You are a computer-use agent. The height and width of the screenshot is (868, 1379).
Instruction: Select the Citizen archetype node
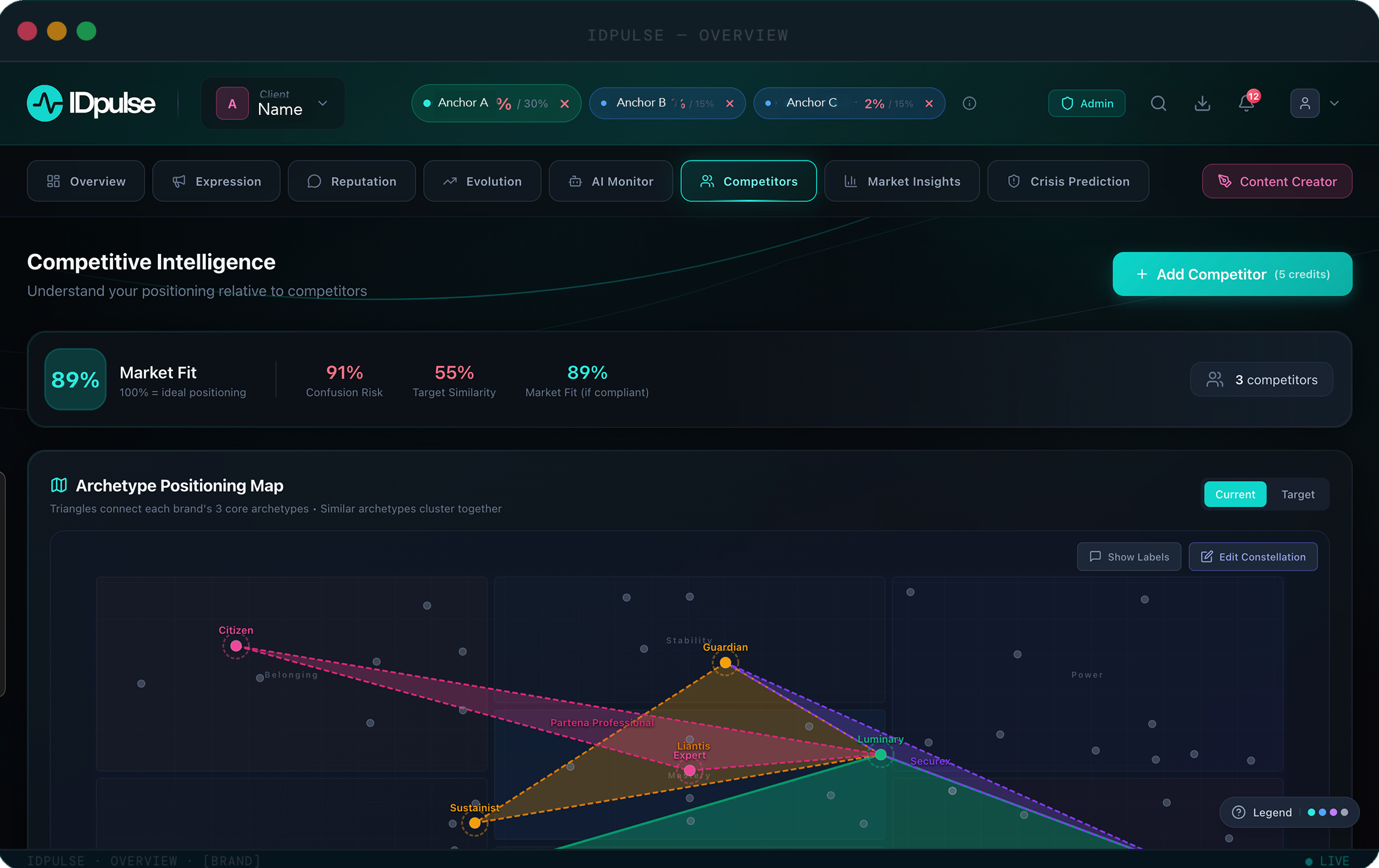tap(236, 646)
